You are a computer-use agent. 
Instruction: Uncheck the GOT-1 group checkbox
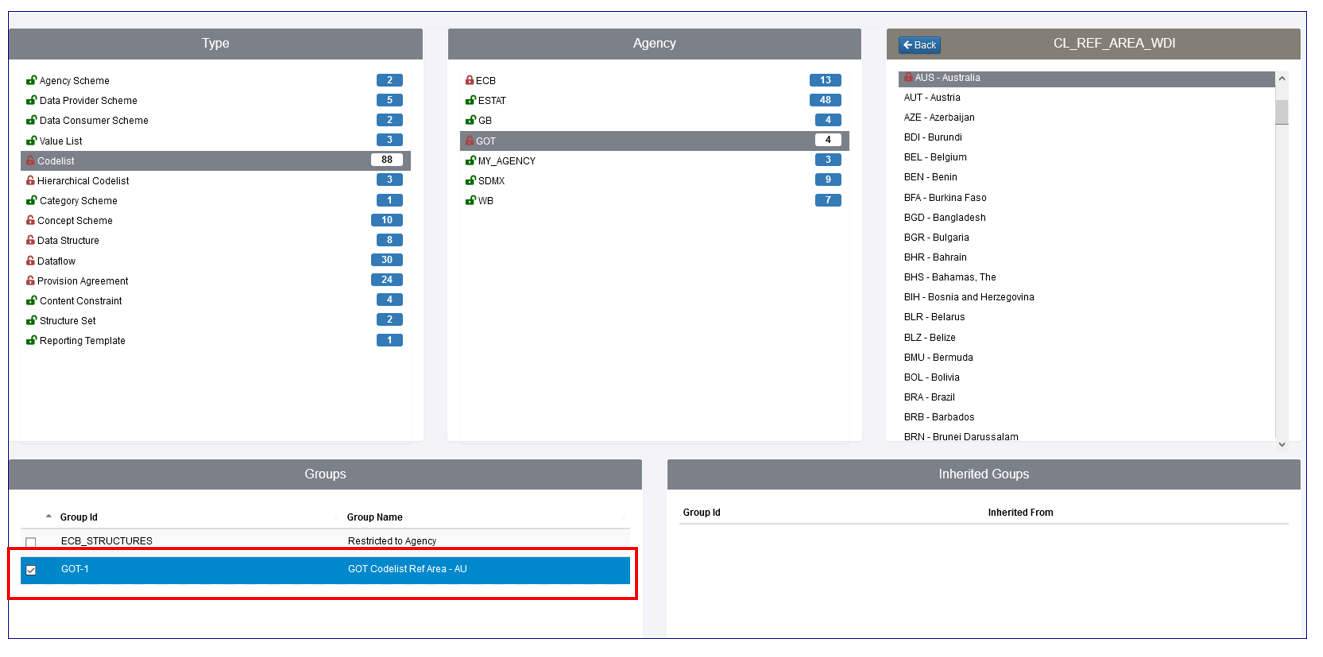pos(31,570)
